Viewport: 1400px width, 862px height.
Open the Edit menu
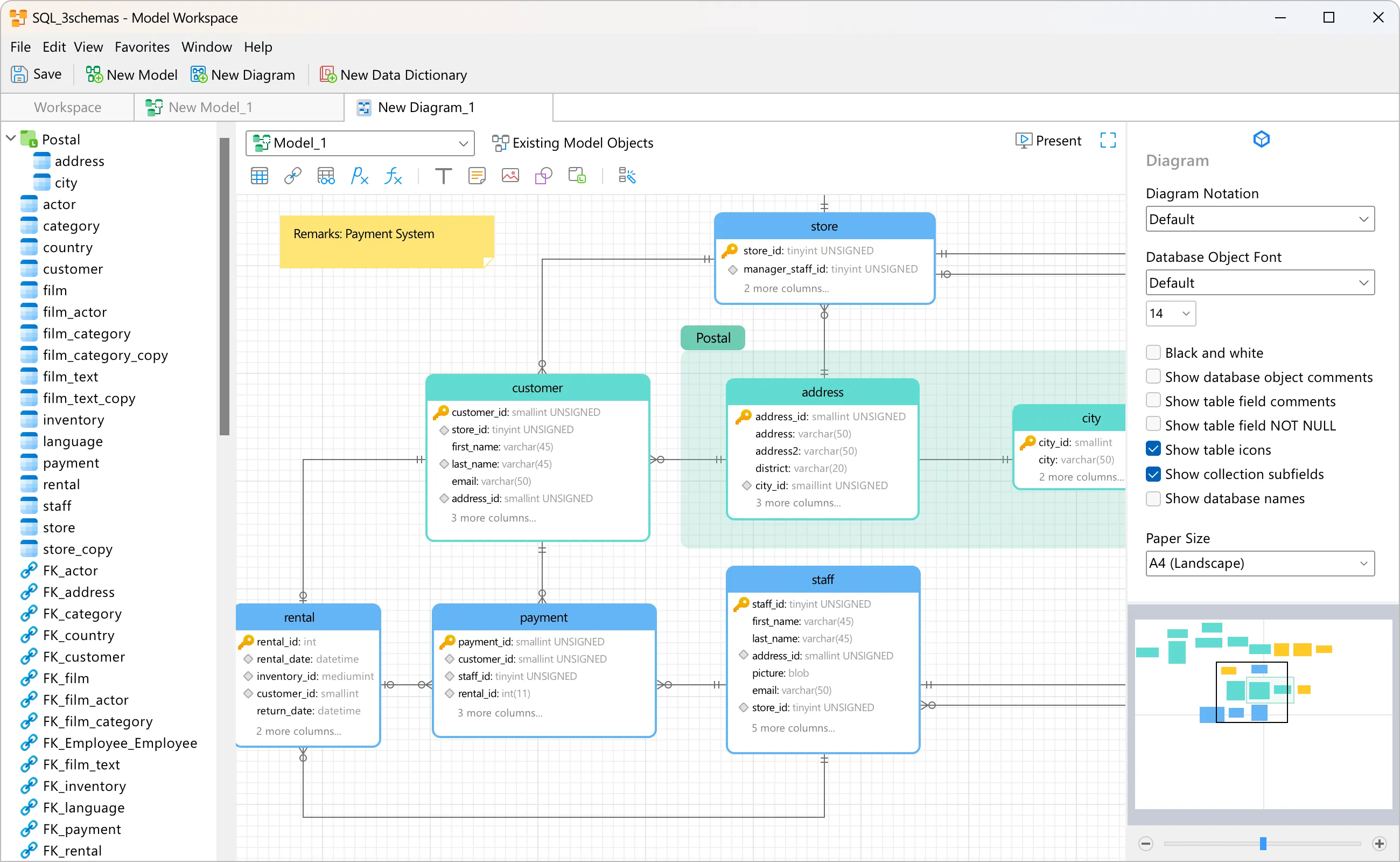[53, 47]
